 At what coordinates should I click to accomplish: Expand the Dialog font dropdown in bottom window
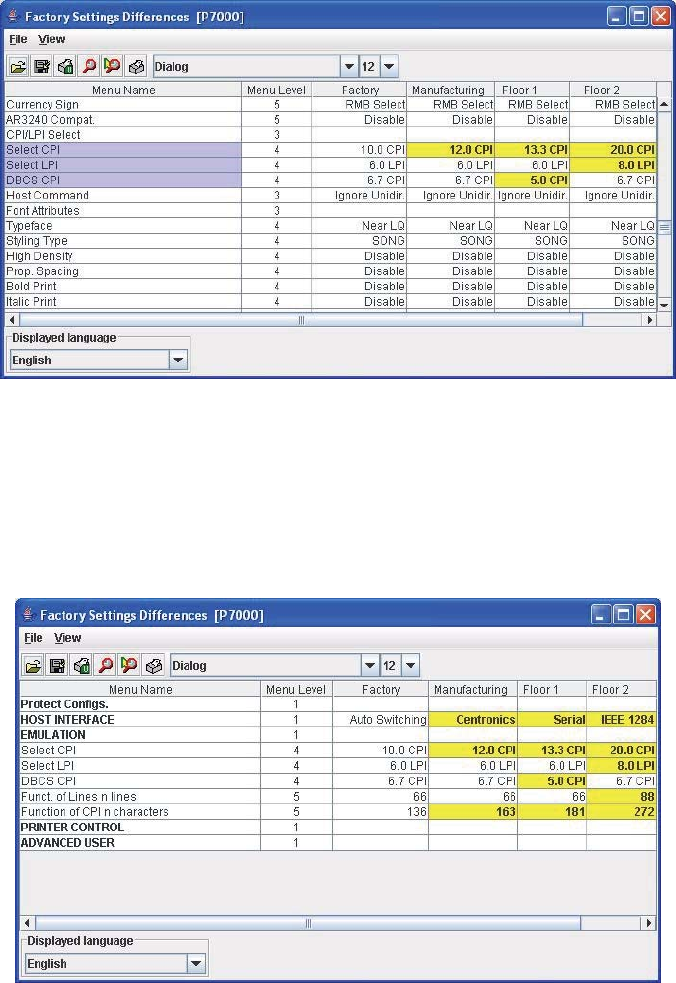[x=370, y=666]
